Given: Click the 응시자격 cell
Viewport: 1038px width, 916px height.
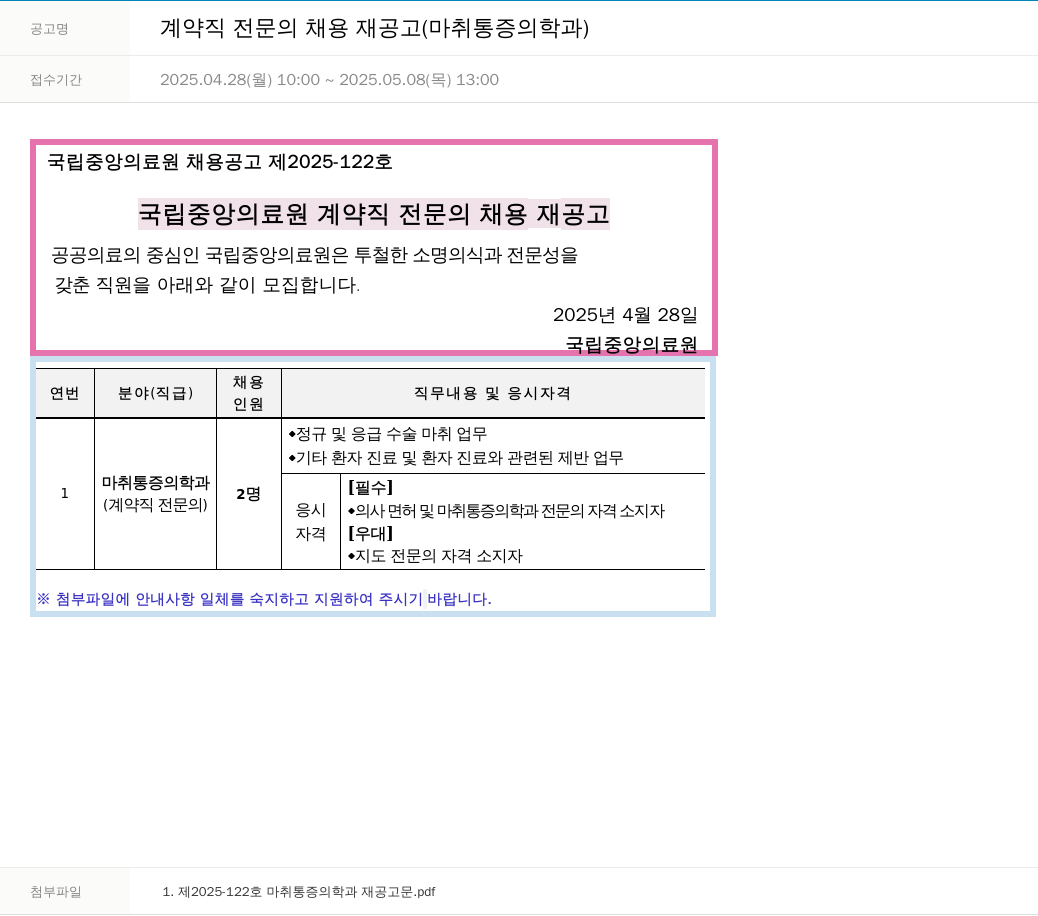Looking at the screenshot, I should 310,522.
